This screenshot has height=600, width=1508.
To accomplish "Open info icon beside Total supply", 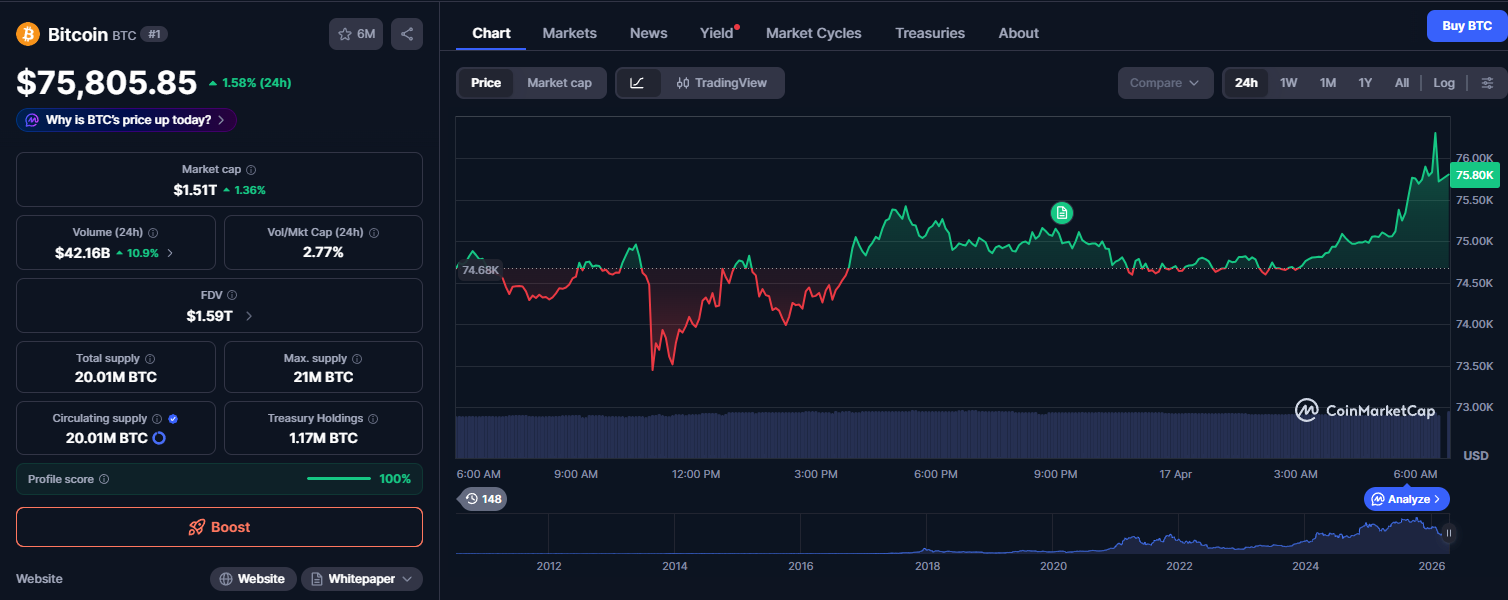I will [x=150, y=358].
